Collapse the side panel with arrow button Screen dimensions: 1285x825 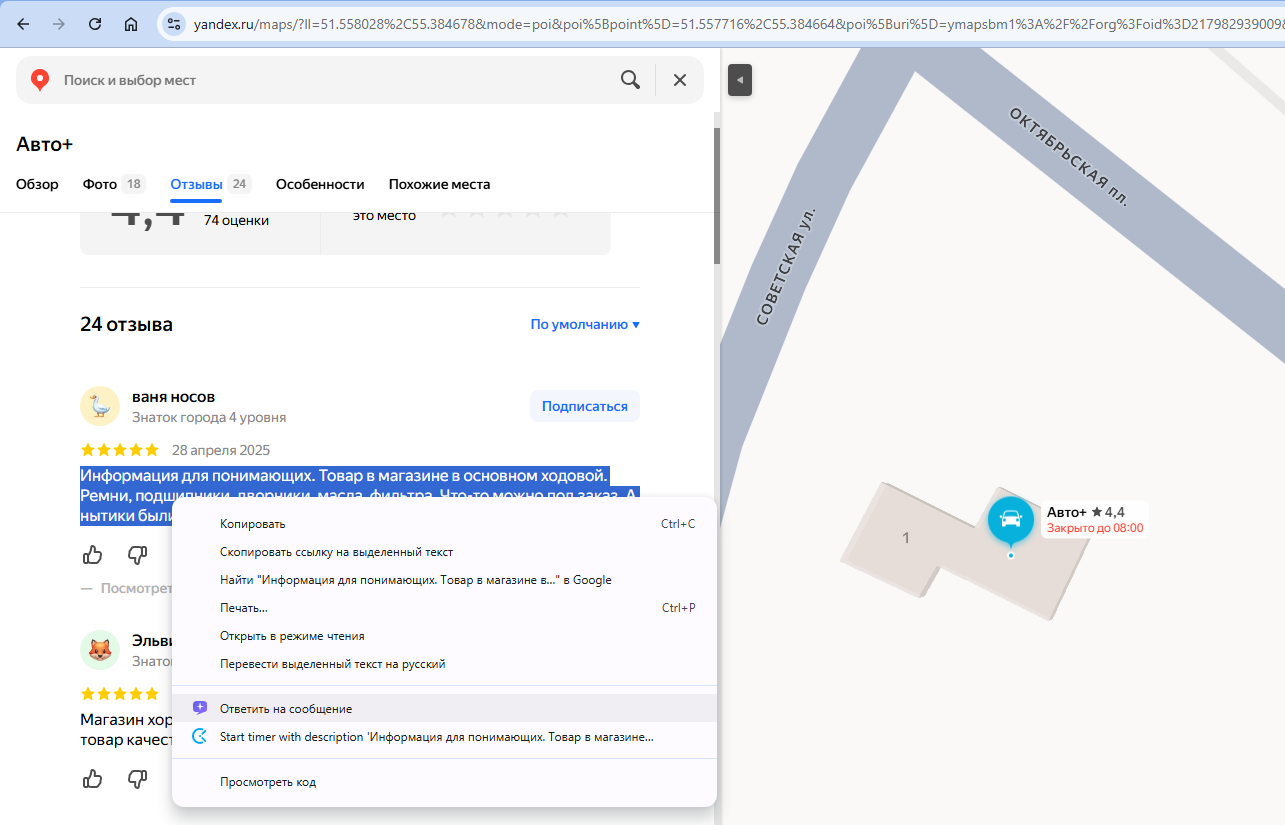click(x=740, y=80)
